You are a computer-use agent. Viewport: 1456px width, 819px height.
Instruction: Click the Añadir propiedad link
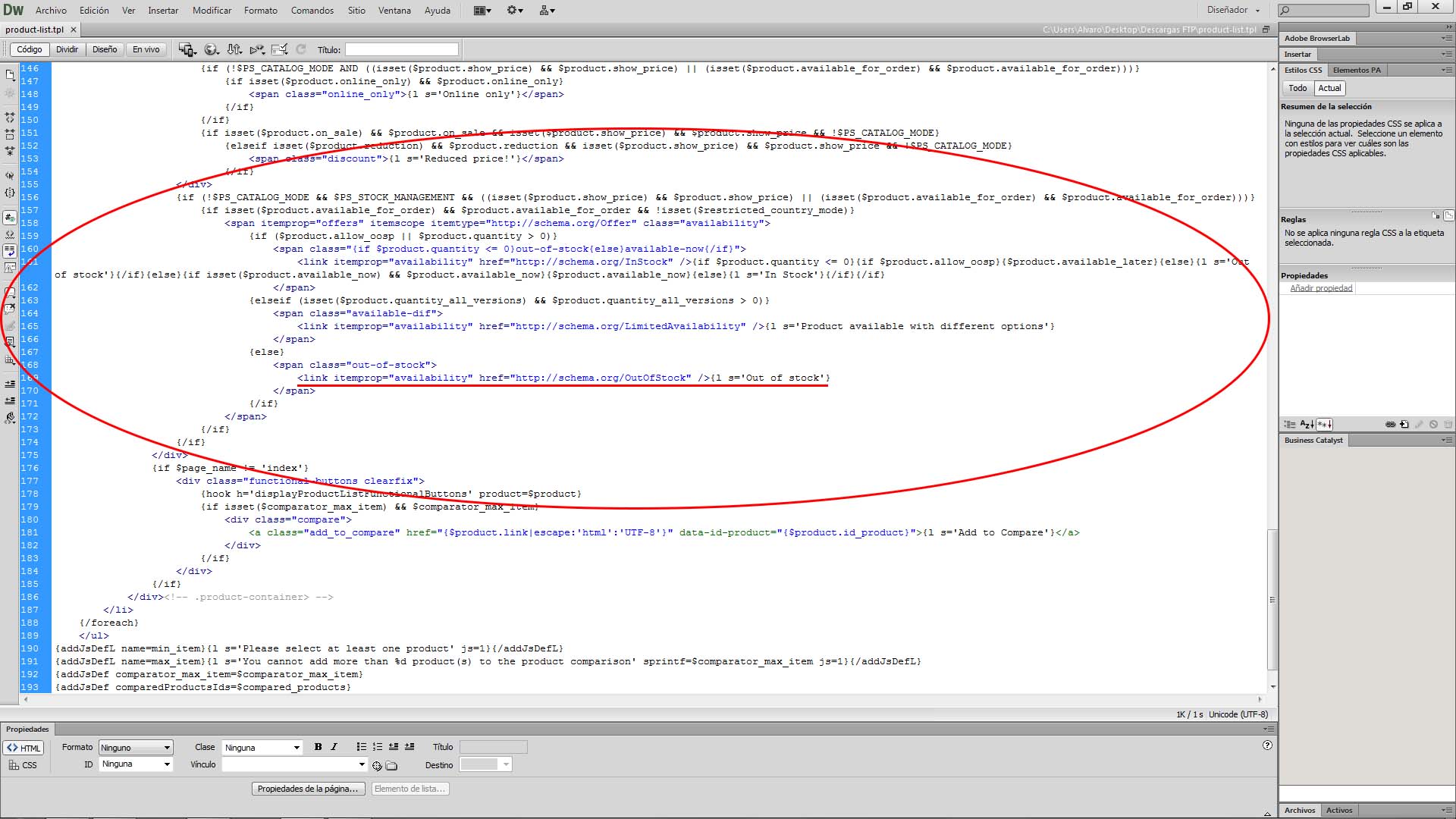[1321, 288]
